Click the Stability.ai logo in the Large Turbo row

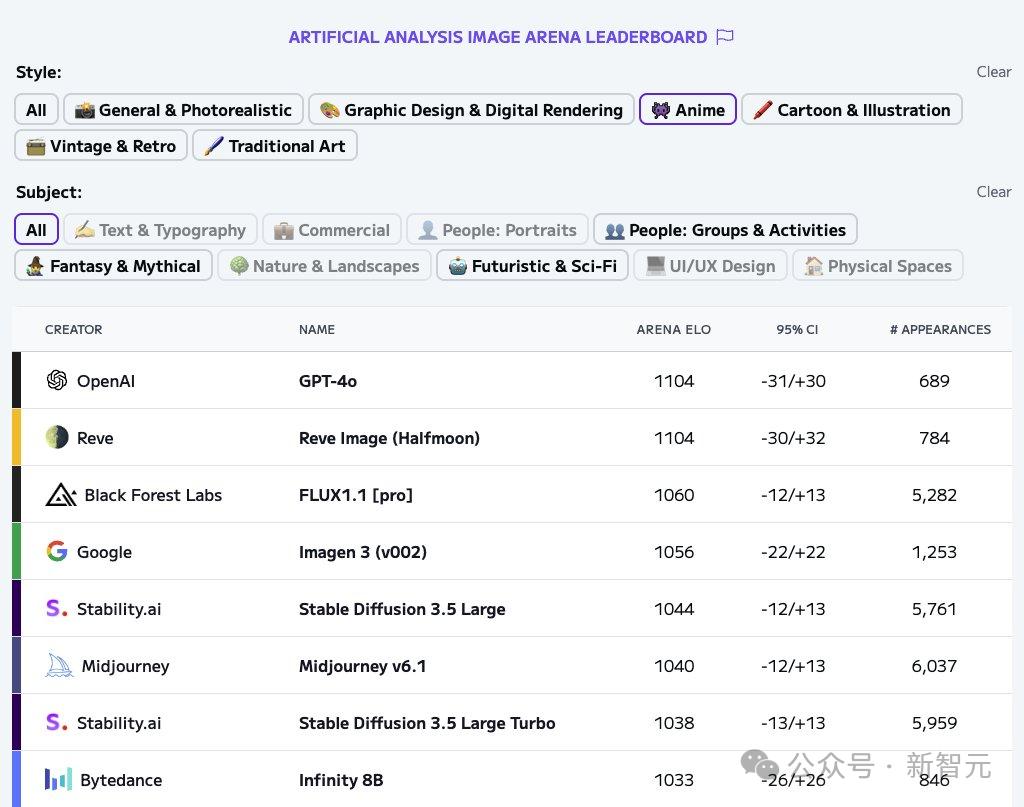(x=57, y=722)
